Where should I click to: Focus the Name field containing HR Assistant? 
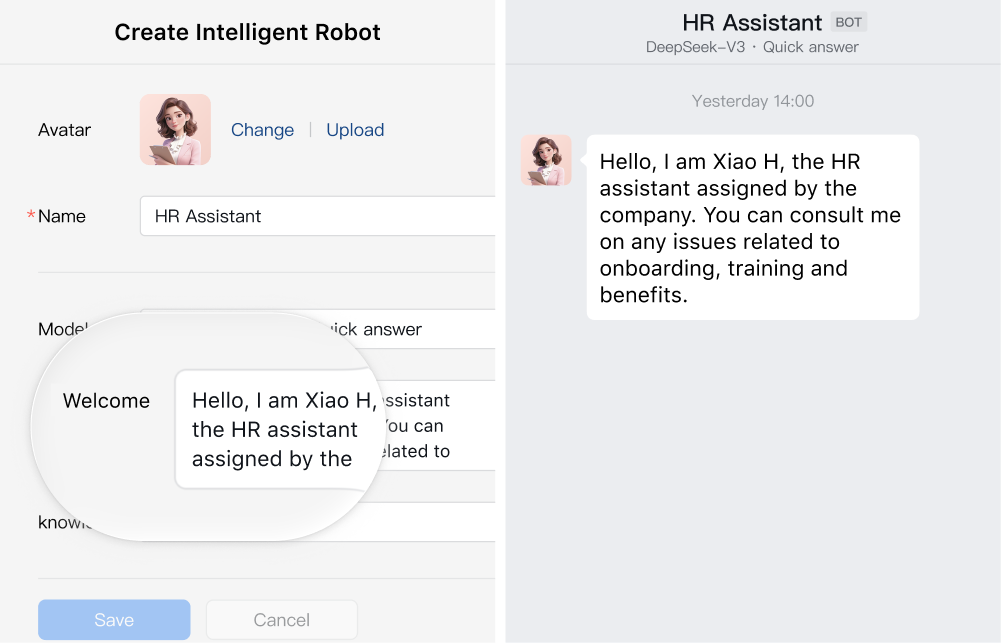320,216
